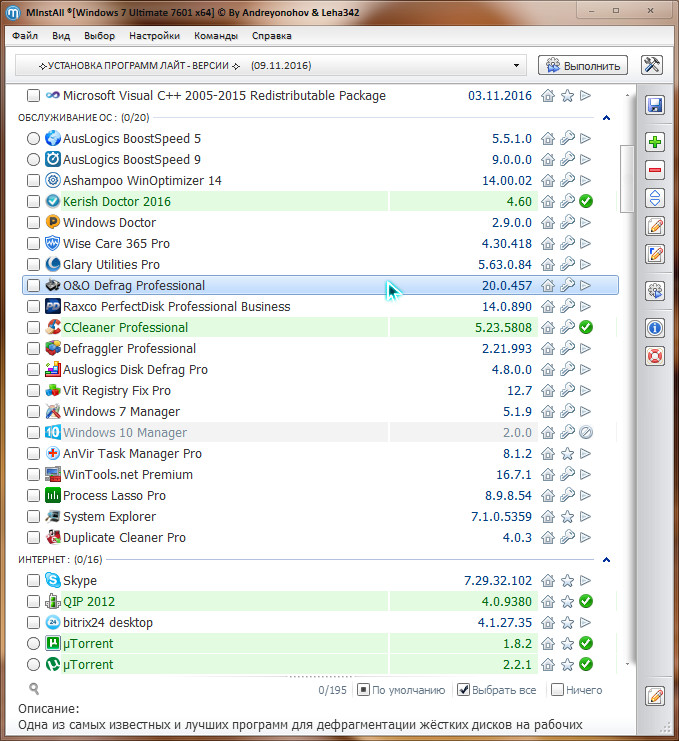Click the blue info icon
The height and width of the screenshot is (741, 679).
(x=655, y=328)
